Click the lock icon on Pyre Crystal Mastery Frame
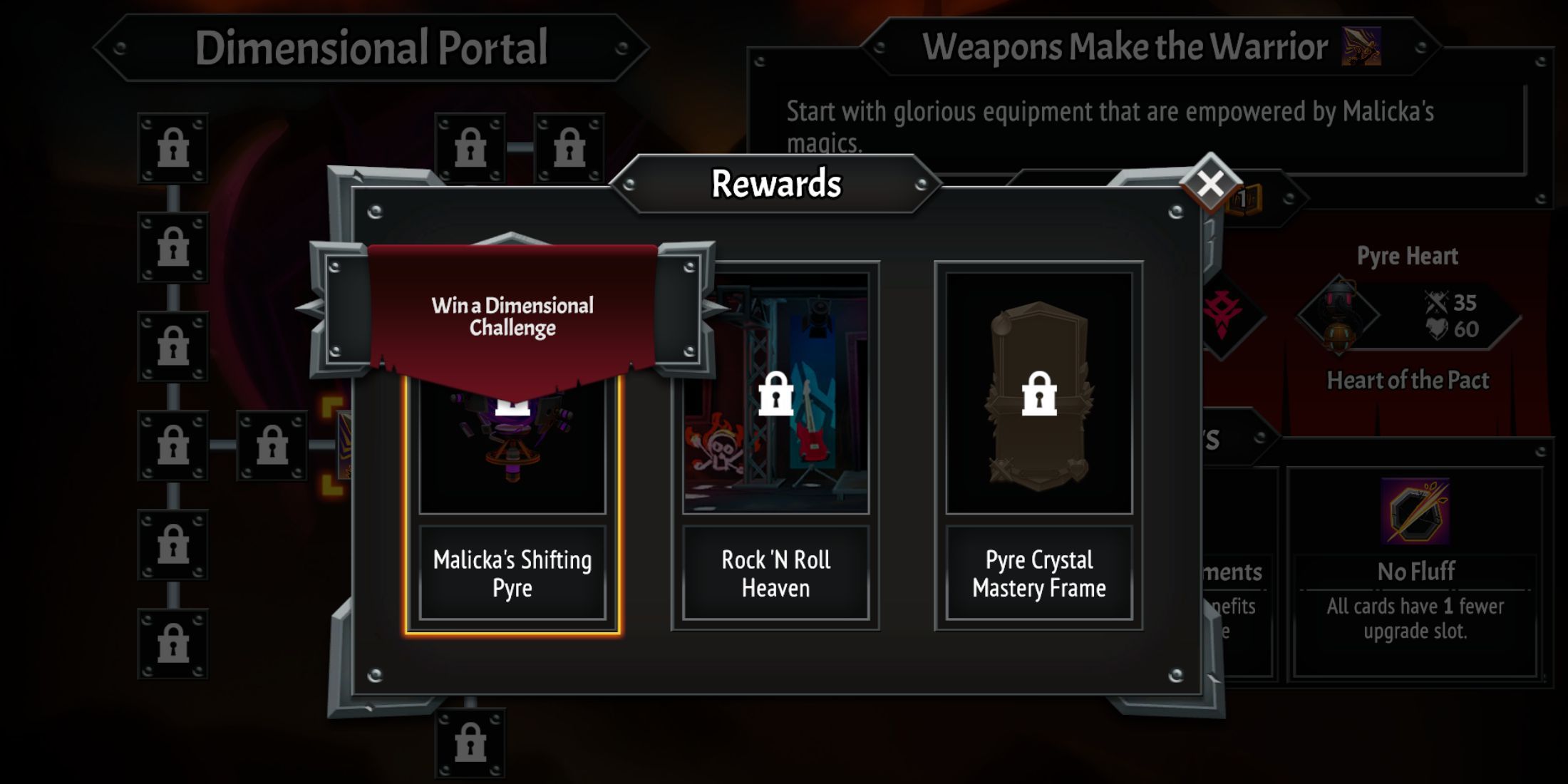The image size is (1568, 784). coord(1039,393)
